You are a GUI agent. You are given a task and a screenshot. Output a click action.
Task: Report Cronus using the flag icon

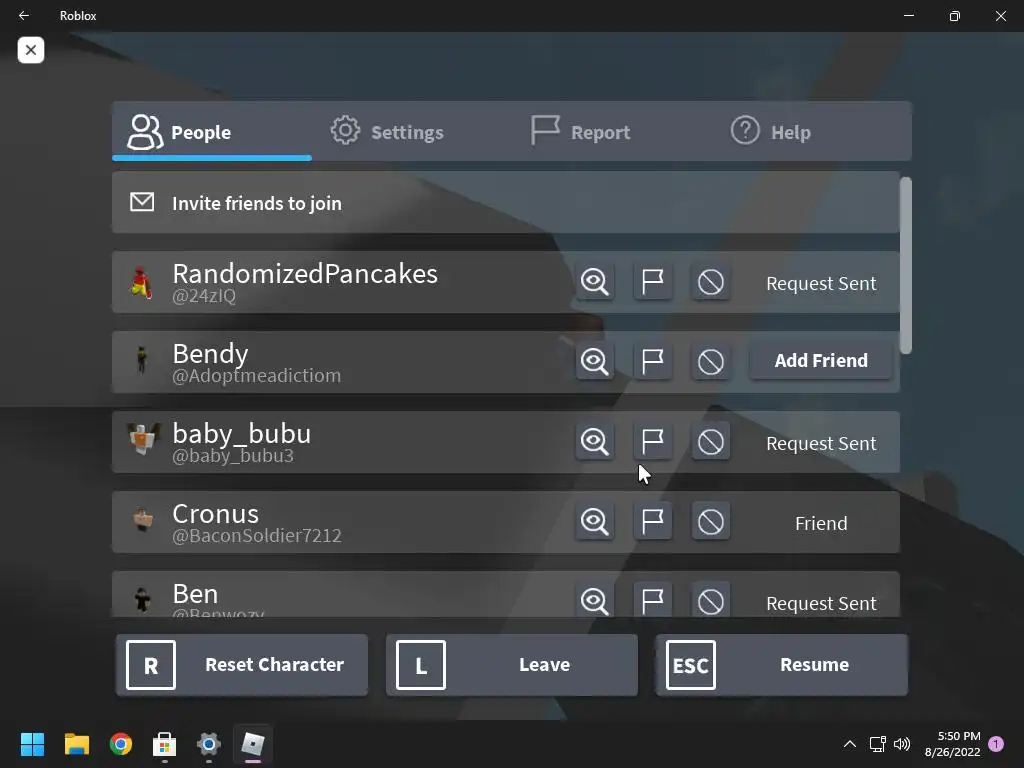point(652,522)
